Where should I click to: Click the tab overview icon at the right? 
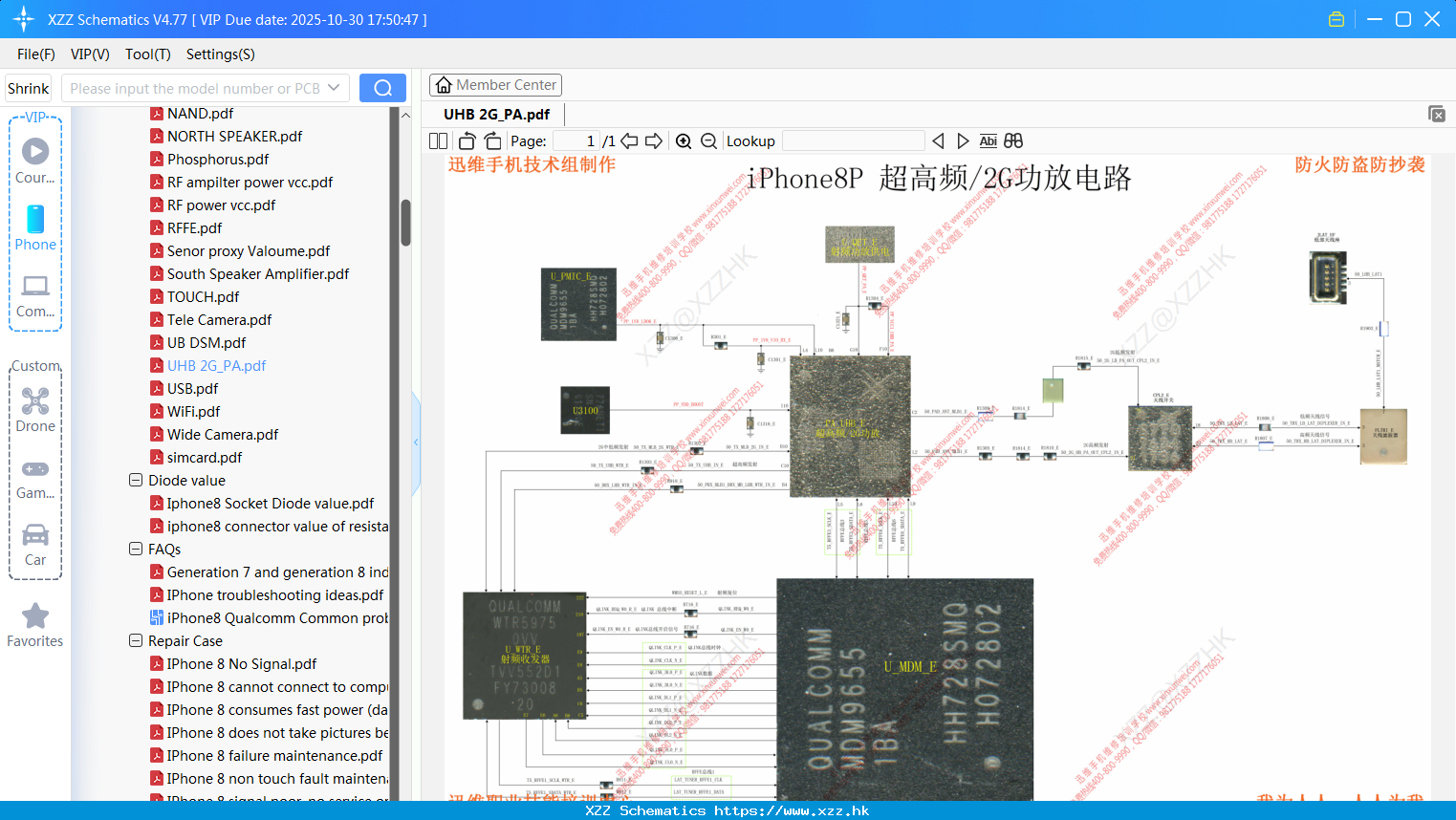(1437, 114)
